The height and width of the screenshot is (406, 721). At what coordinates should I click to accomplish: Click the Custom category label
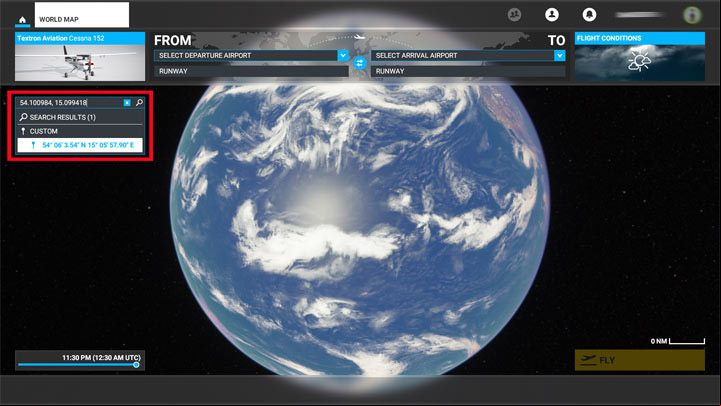pyautogui.click(x=44, y=131)
